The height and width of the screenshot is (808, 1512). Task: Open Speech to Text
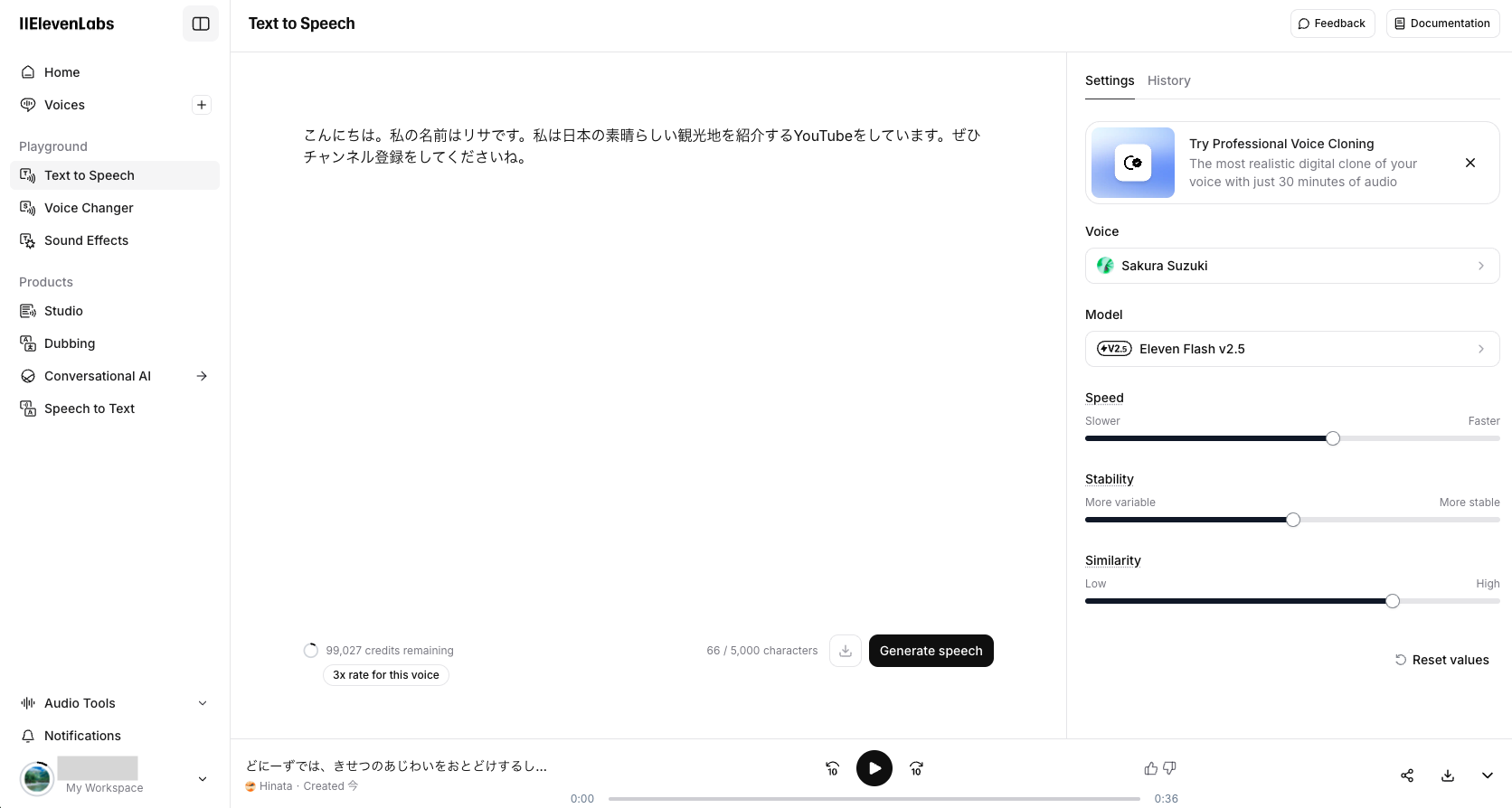click(x=115, y=409)
